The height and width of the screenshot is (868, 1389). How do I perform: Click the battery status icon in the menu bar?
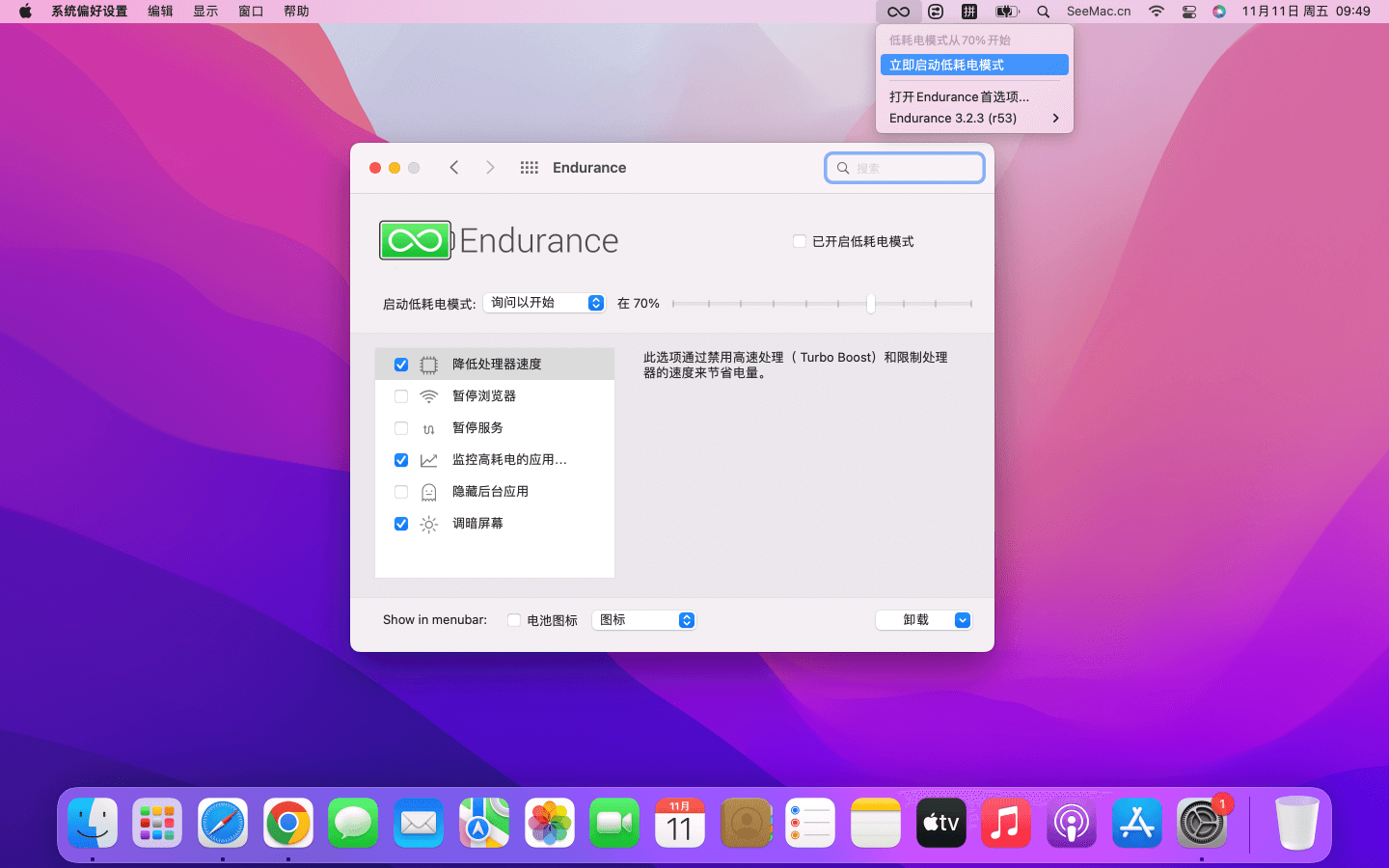click(1007, 12)
